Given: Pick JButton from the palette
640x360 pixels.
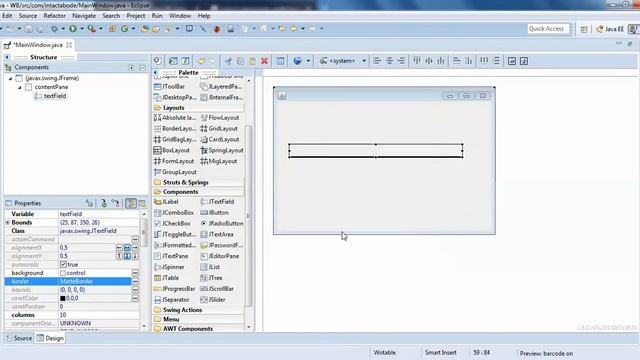Looking at the screenshot, I should [215, 213].
